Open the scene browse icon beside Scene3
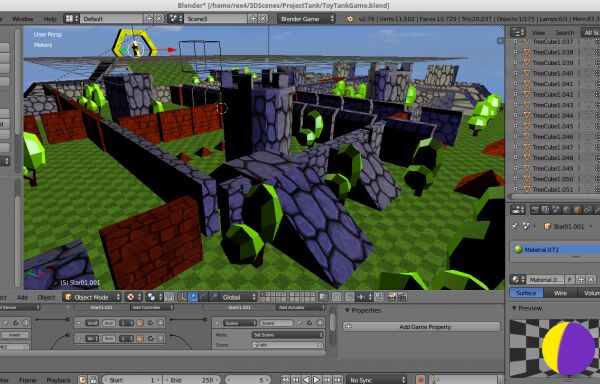Screen dimensions: 600x384 tap(176, 18)
